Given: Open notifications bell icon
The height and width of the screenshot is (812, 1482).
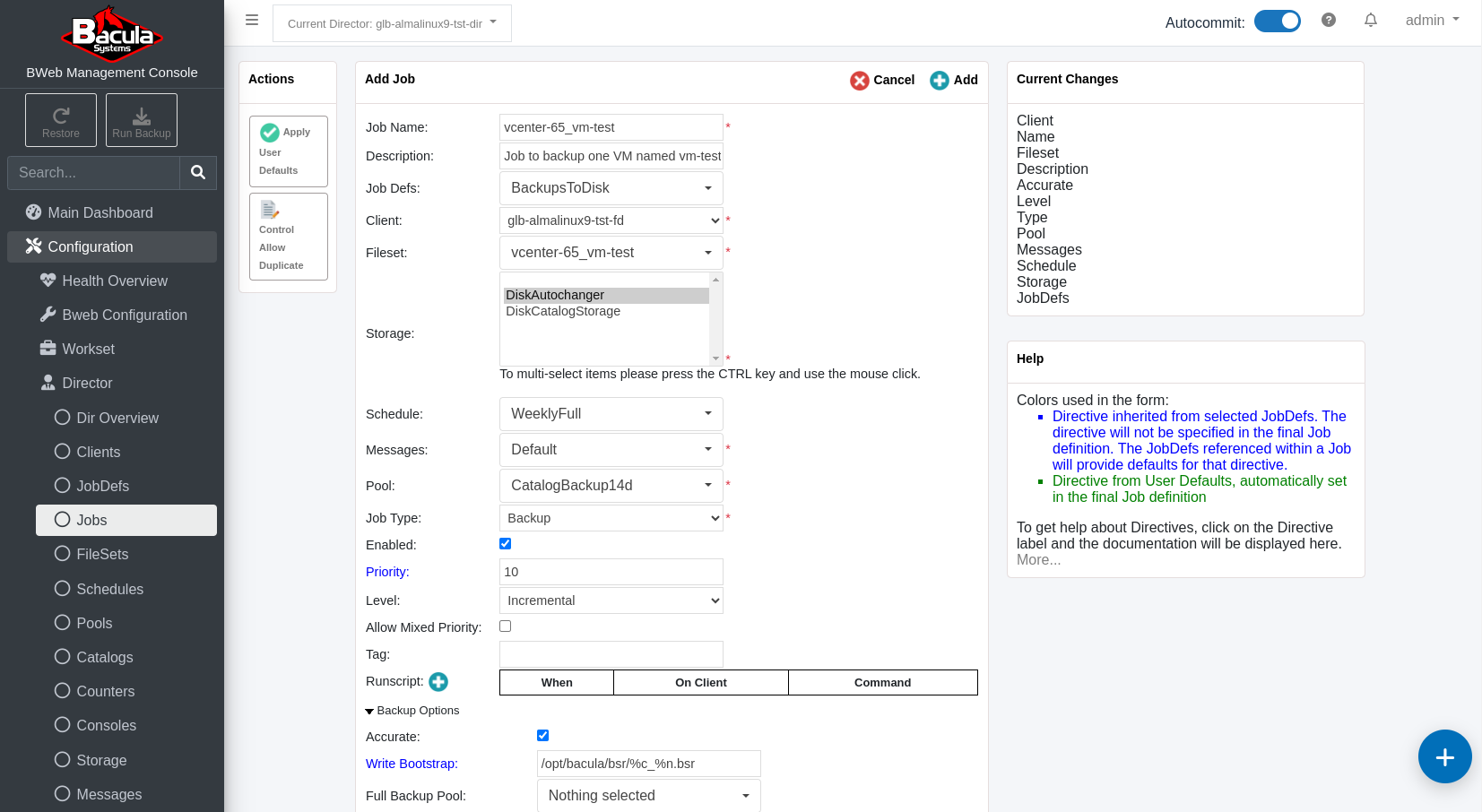Looking at the screenshot, I should [x=1371, y=20].
